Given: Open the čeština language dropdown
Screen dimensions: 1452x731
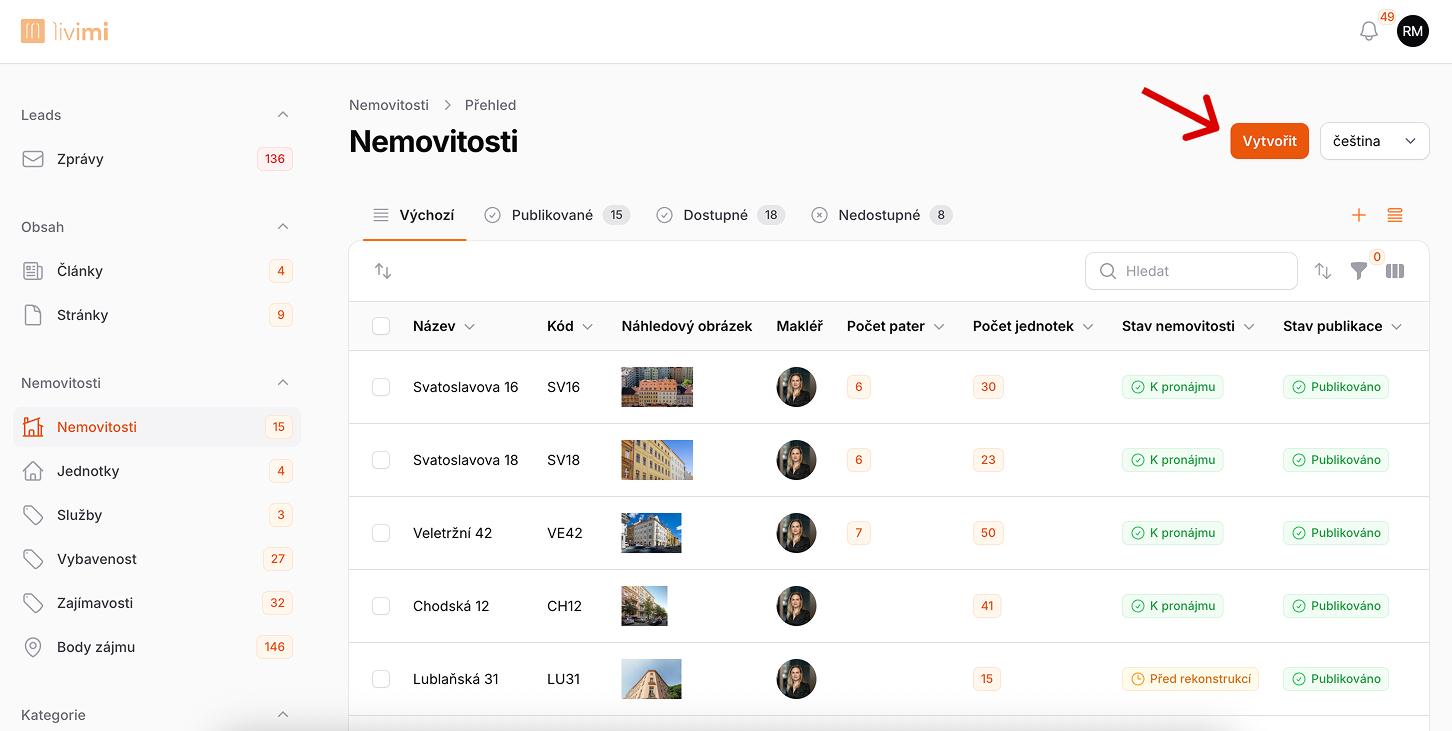Looking at the screenshot, I should 1374,141.
